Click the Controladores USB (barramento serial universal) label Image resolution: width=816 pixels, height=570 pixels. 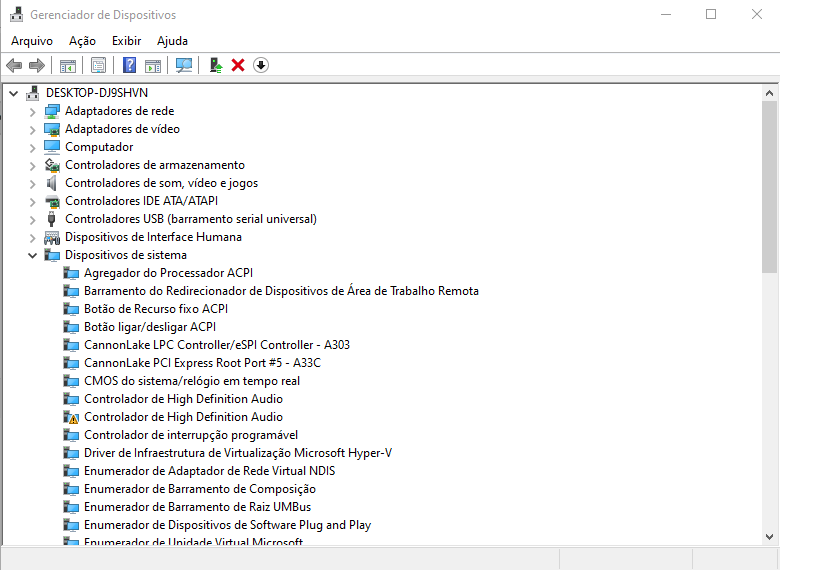[191, 219]
